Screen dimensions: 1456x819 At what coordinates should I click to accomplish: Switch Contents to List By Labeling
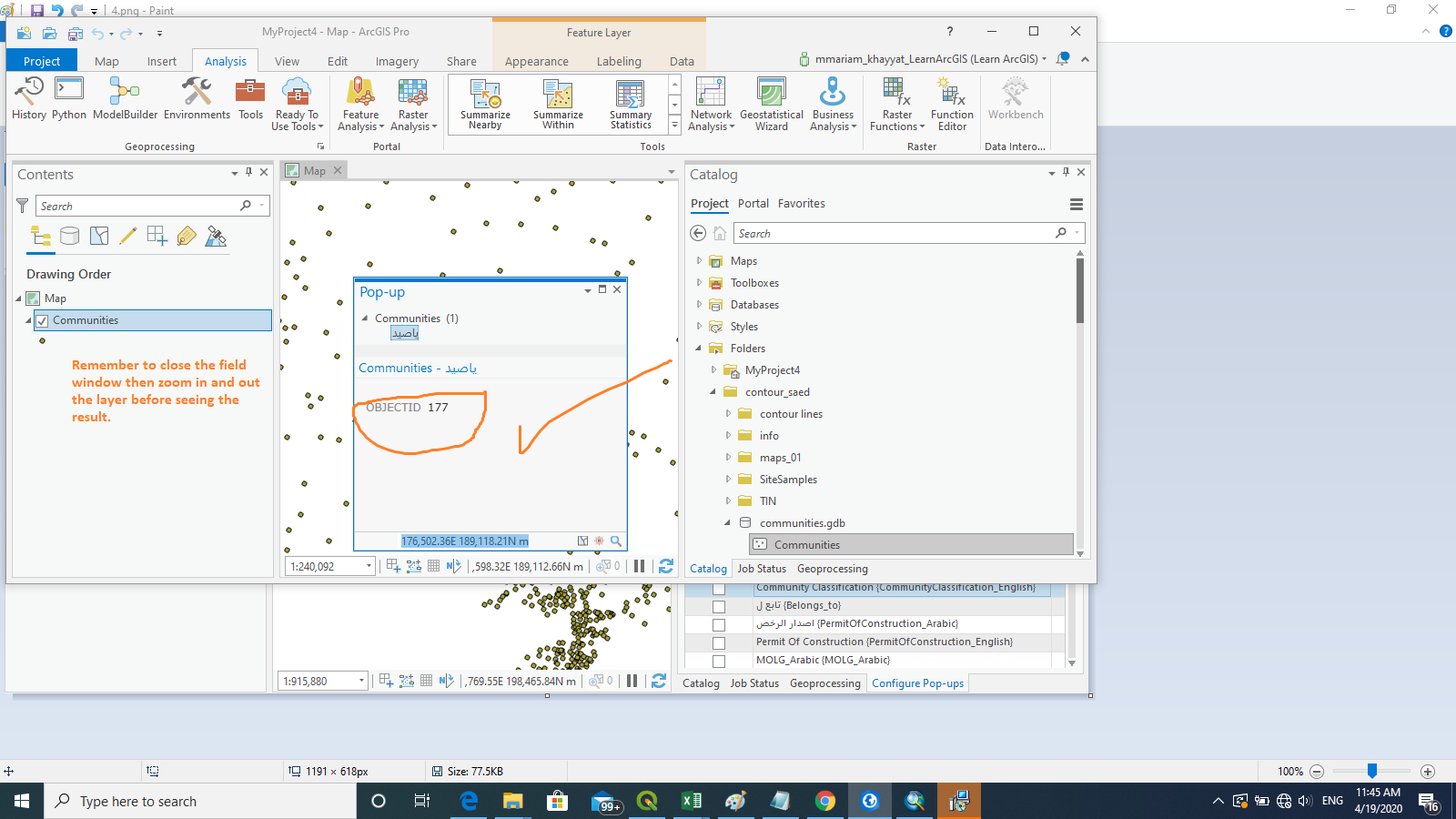187,237
